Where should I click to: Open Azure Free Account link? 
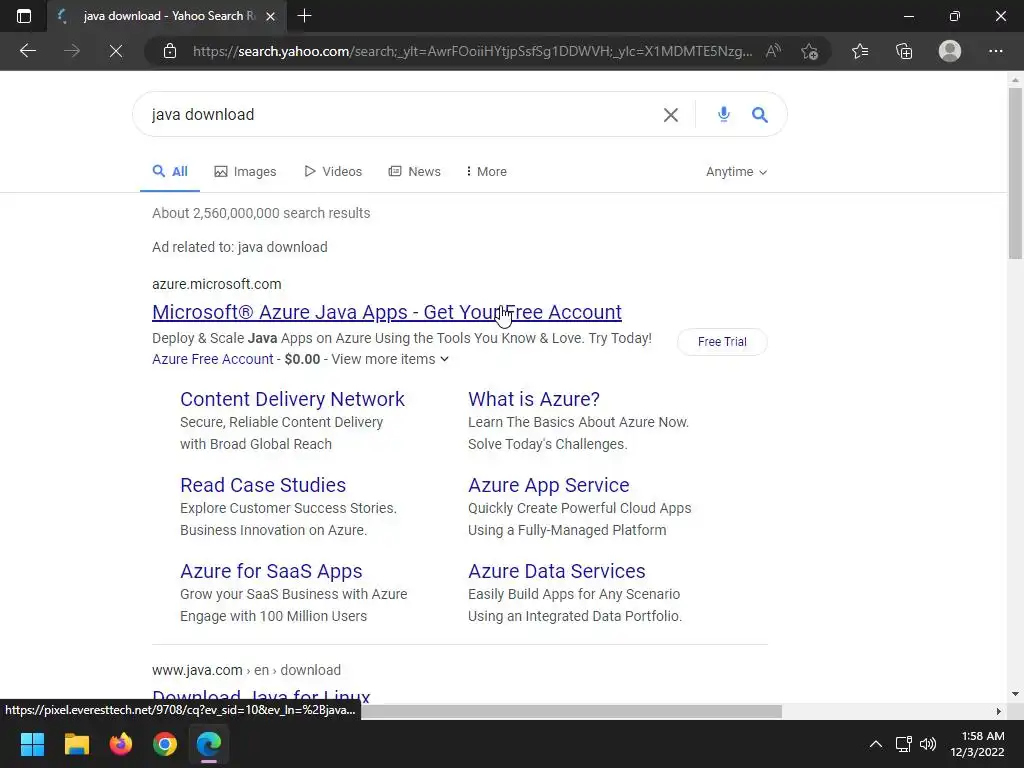213,359
